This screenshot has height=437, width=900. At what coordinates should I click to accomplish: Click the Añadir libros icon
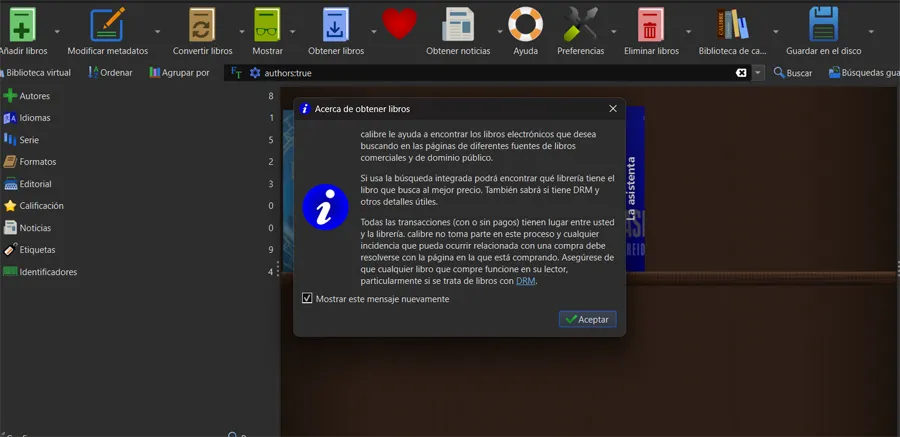click(22, 25)
